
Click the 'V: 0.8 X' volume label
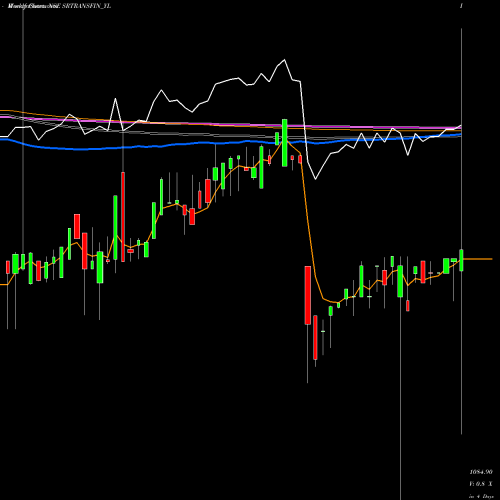[481, 484]
